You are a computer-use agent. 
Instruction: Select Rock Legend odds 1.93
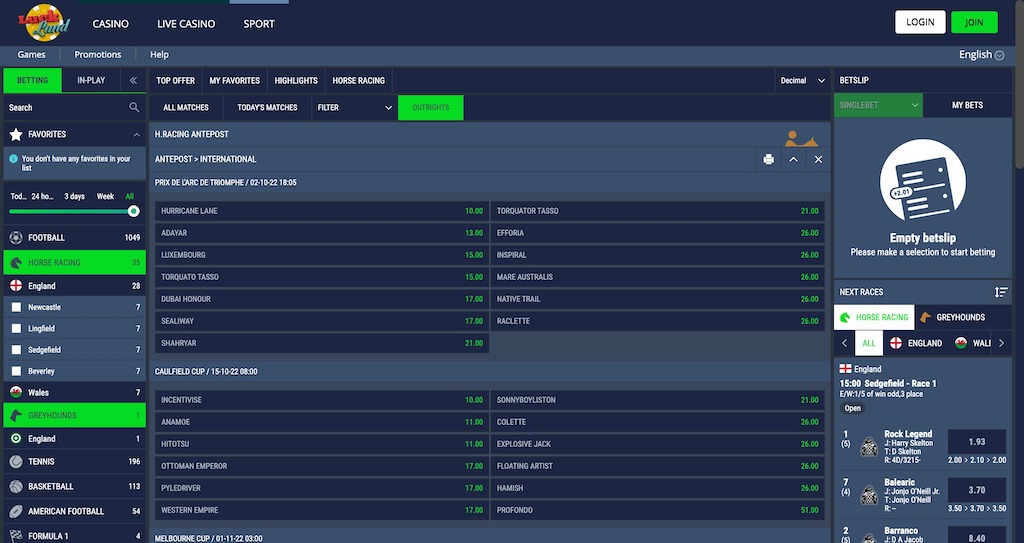[976, 442]
